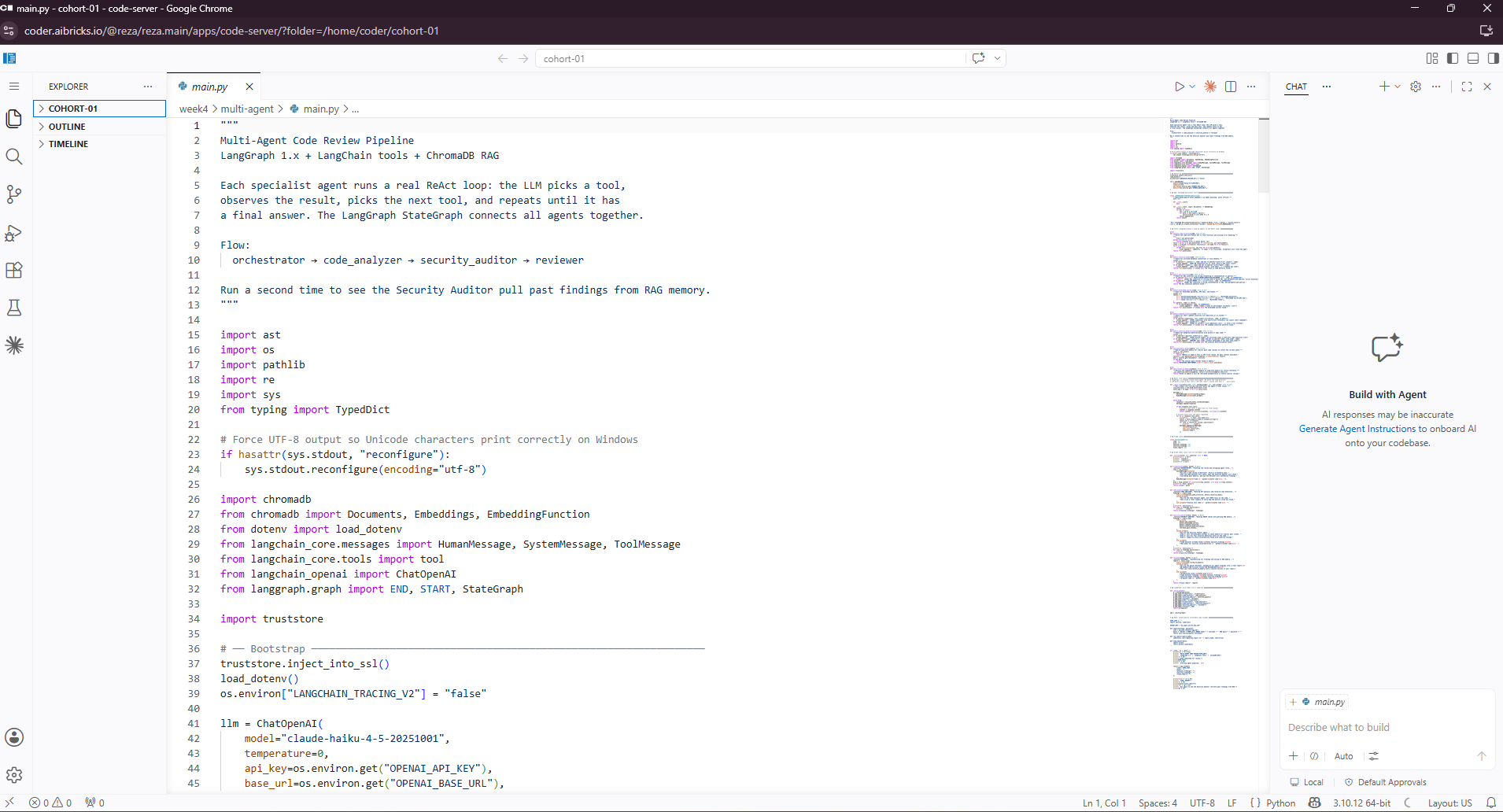The height and width of the screenshot is (812, 1503).
Task: Click the orange Claude icon in editor toolbar
Action: 1210,87
